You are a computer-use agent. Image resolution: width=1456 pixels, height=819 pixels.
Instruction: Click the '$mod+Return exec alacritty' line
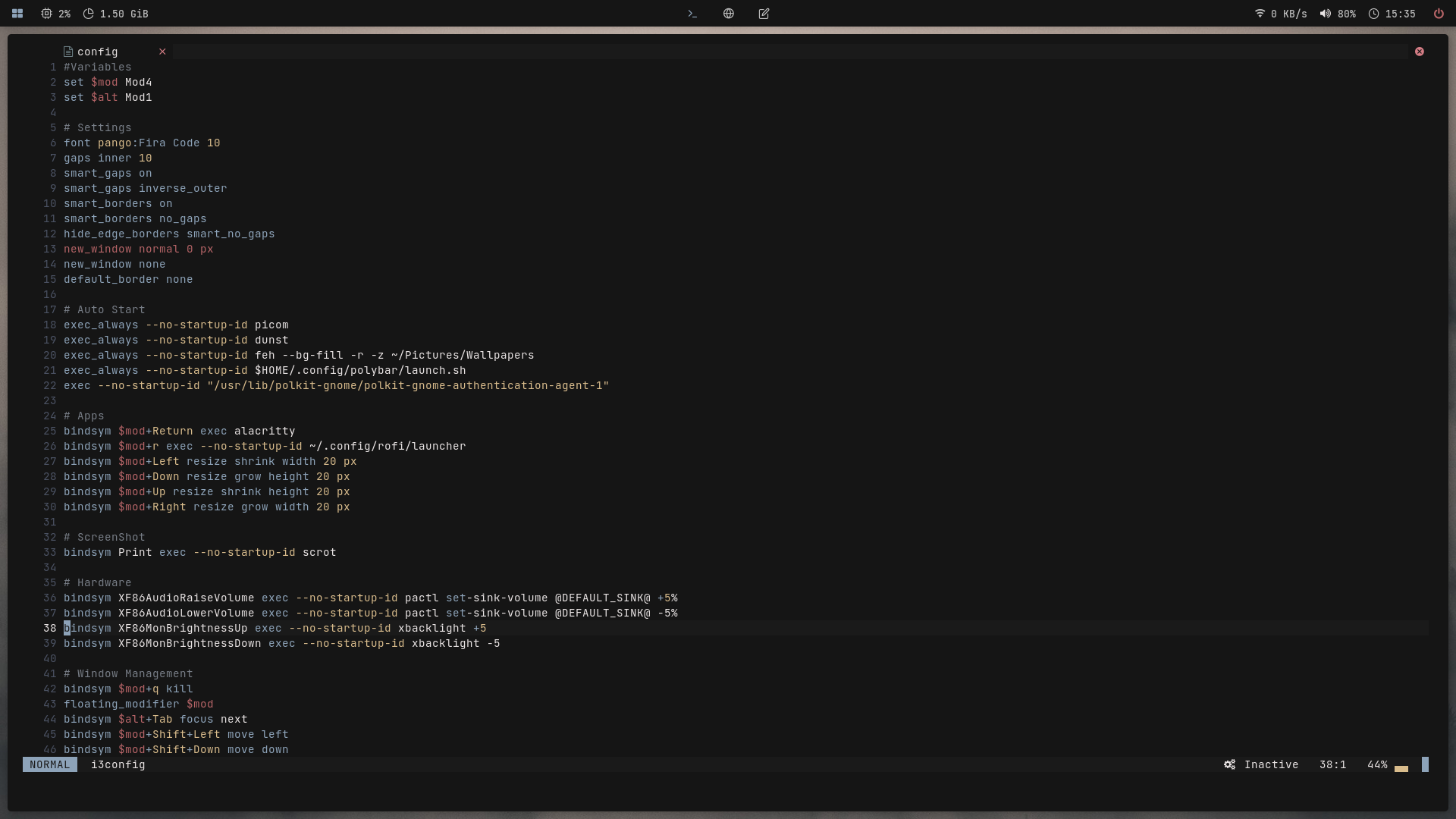(180, 431)
